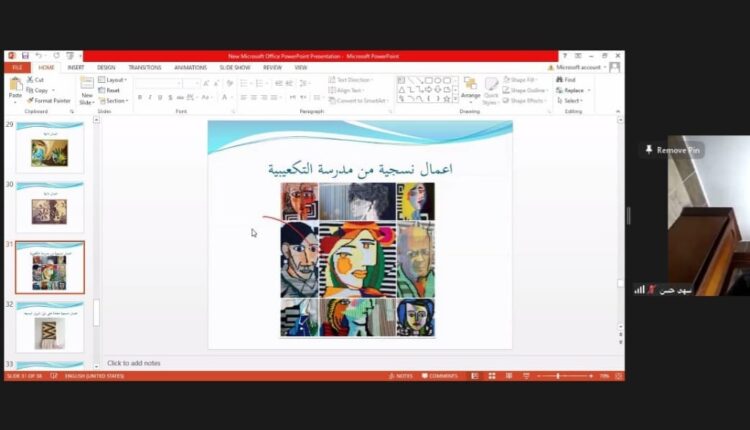
Task: Open the Transitions ribbon tab
Action: pyautogui.click(x=144, y=67)
